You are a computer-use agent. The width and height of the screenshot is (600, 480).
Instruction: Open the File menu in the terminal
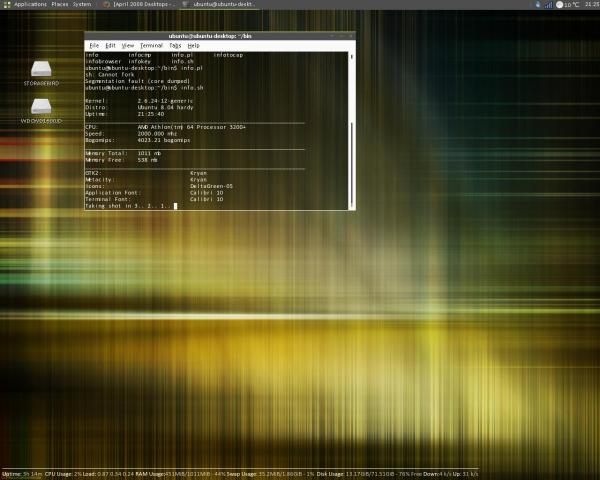point(94,46)
